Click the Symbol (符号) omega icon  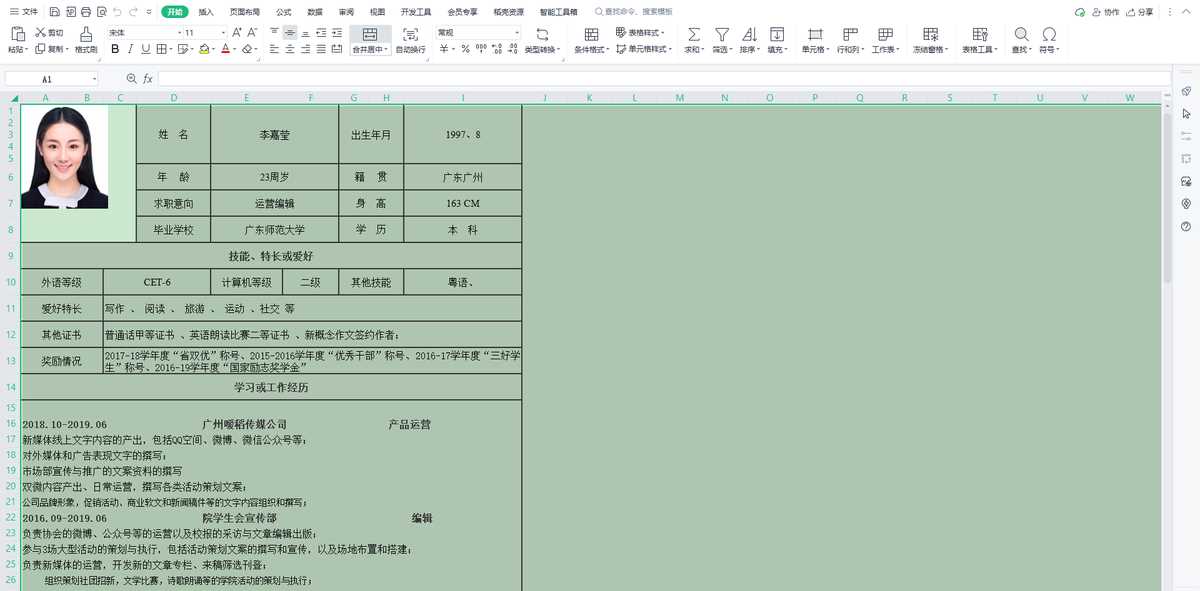(1049, 35)
